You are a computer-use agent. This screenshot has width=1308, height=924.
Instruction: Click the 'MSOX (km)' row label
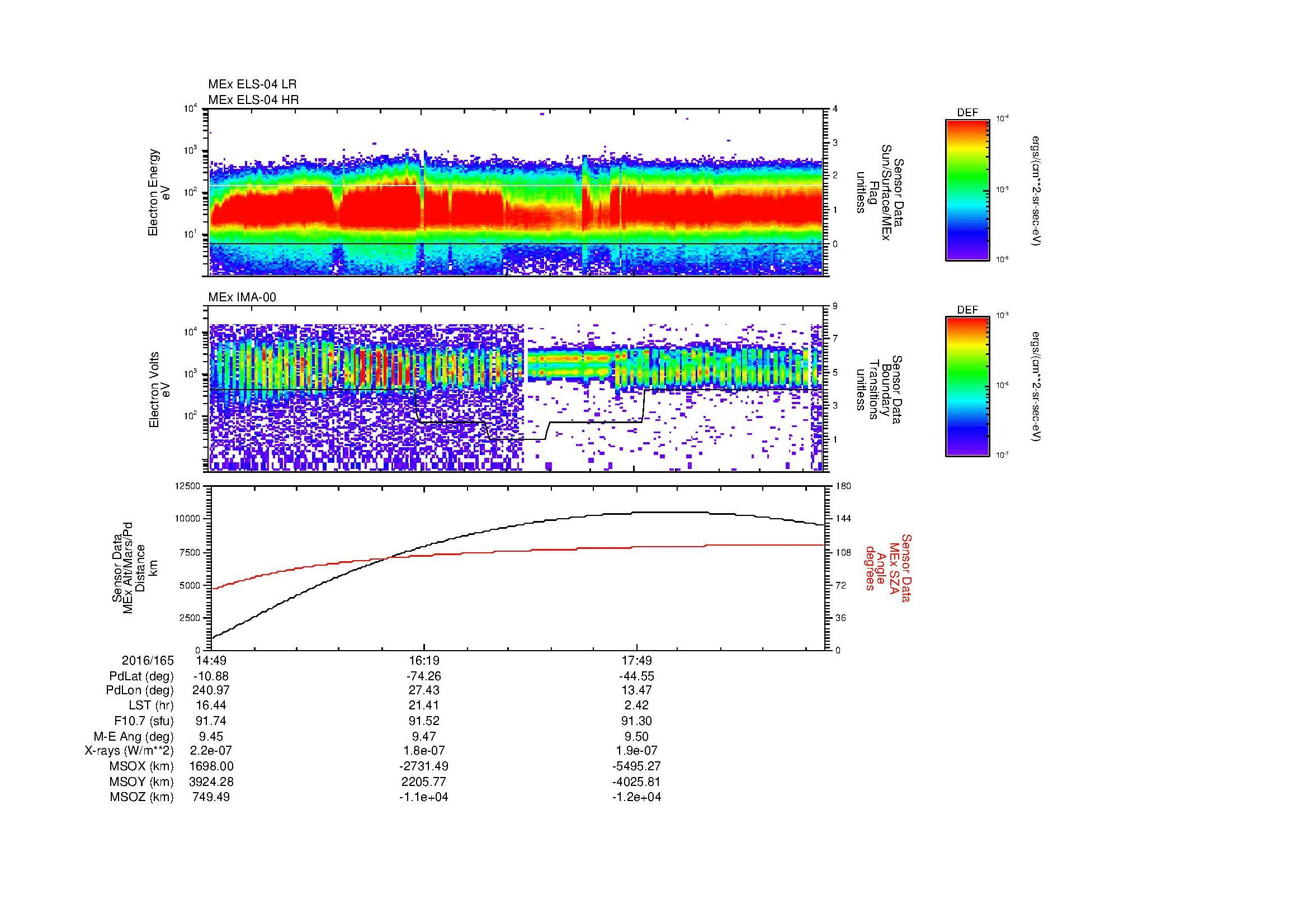coord(141,766)
